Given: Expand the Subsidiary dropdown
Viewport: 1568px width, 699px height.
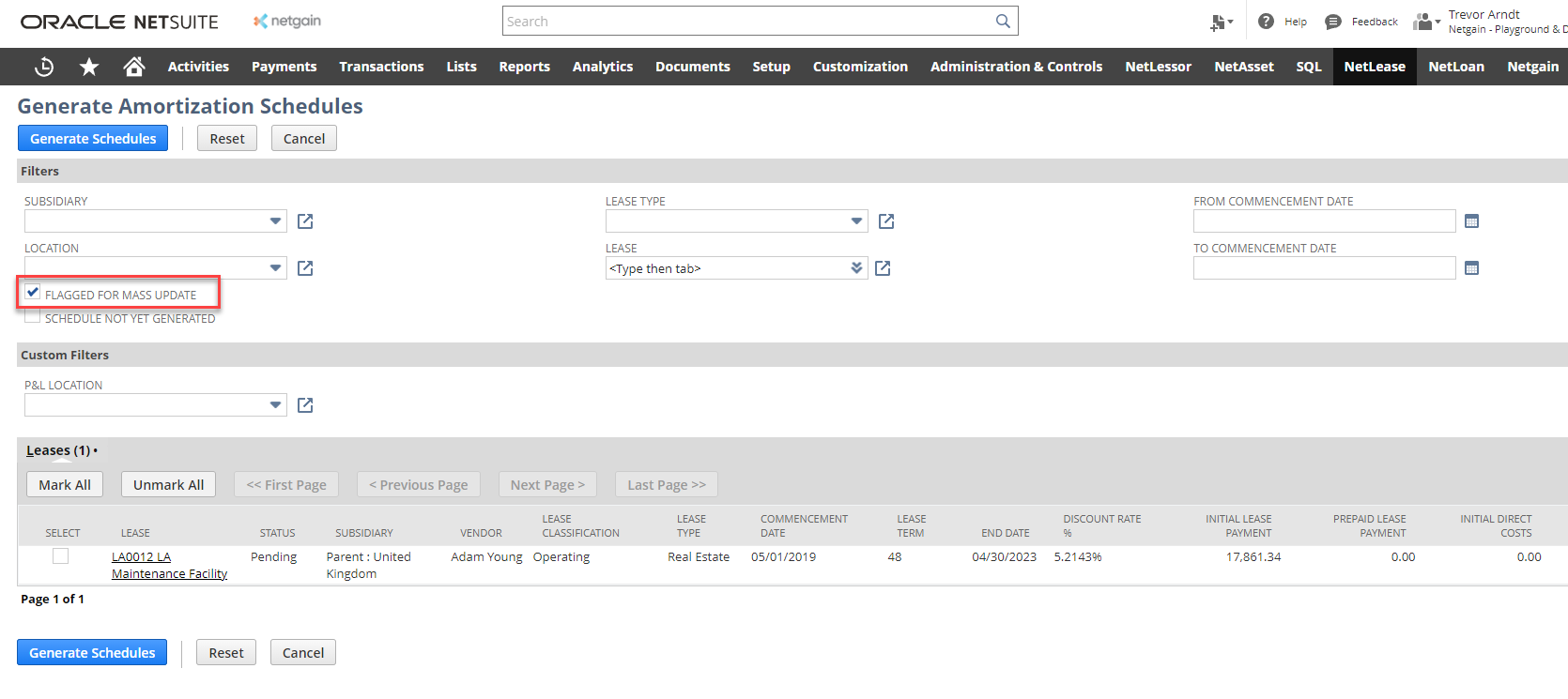Looking at the screenshot, I should [x=275, y=221].
